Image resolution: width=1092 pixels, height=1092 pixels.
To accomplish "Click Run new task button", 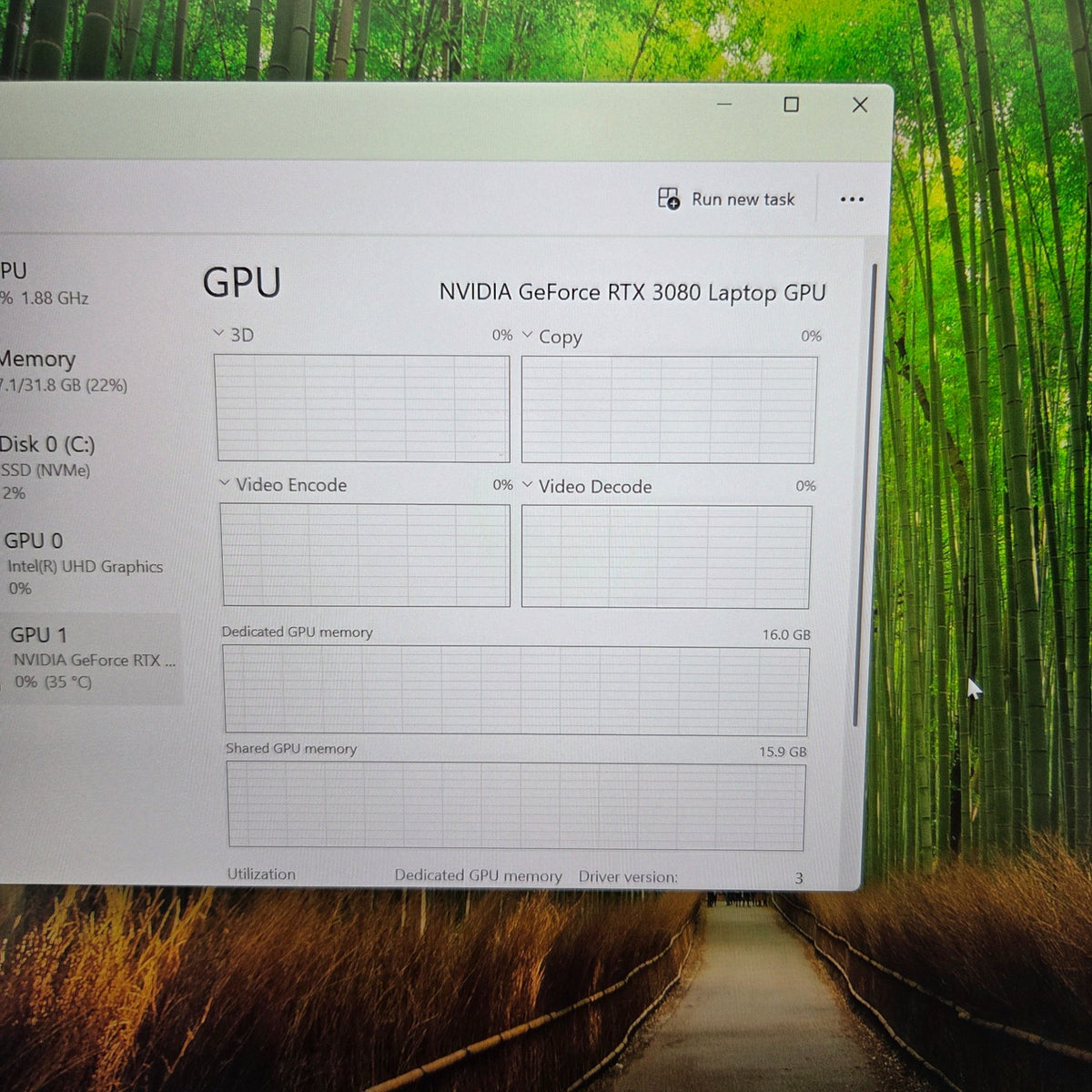I will [726, 198].
